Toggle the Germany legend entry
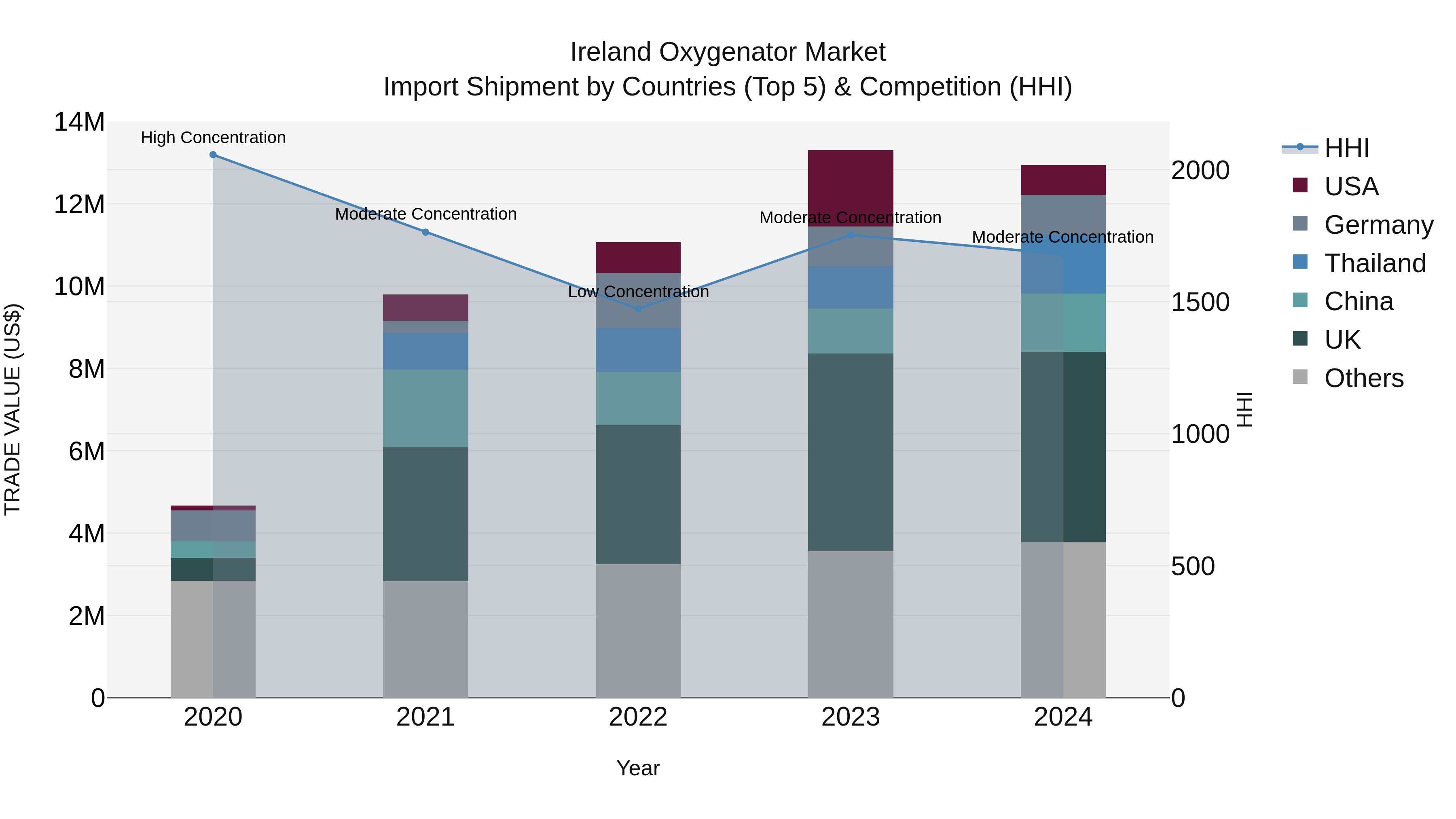 [1363, 225]
